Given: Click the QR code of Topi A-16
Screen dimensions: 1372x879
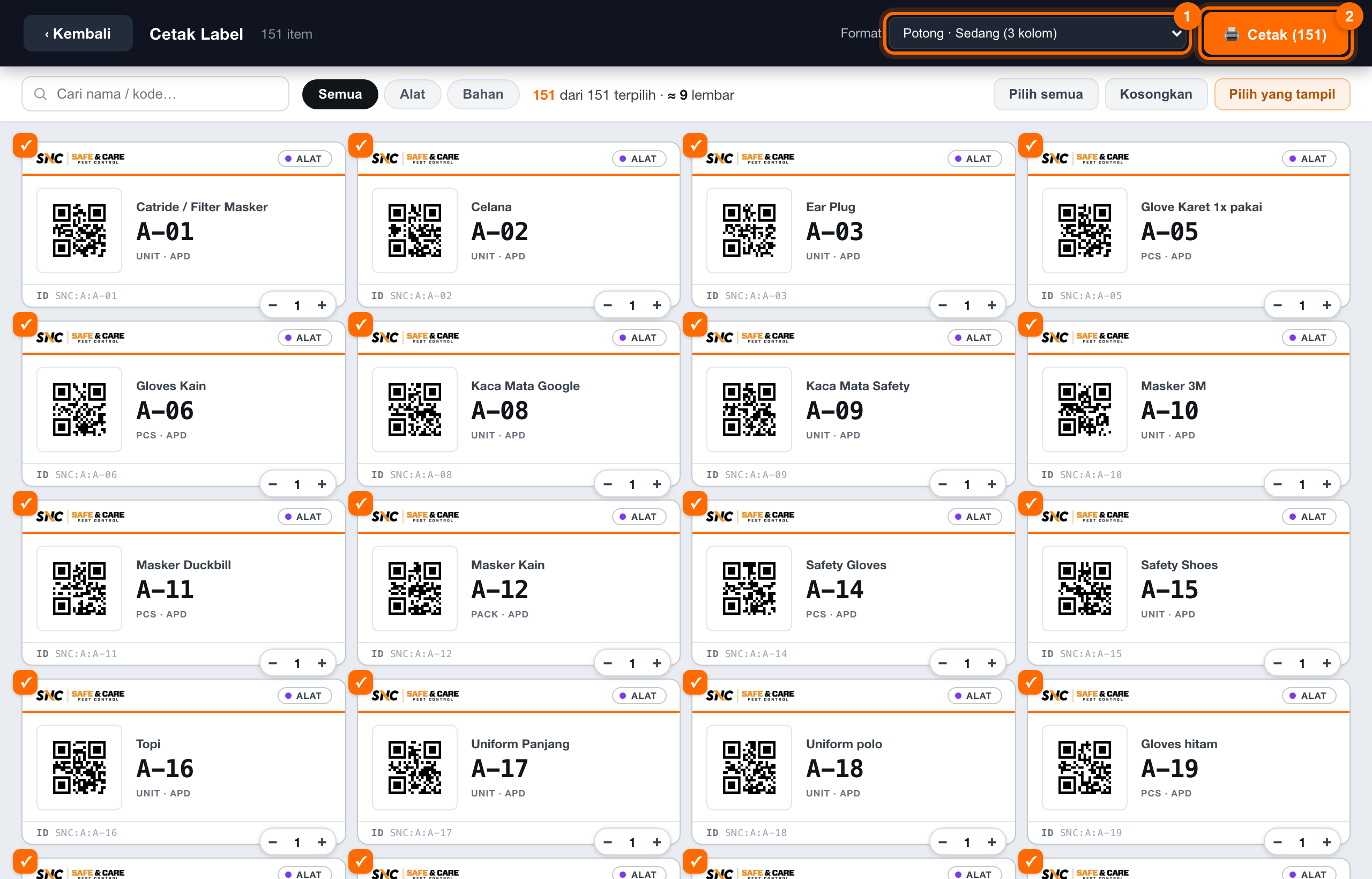Looking at the screenshot, I should 79,768.
